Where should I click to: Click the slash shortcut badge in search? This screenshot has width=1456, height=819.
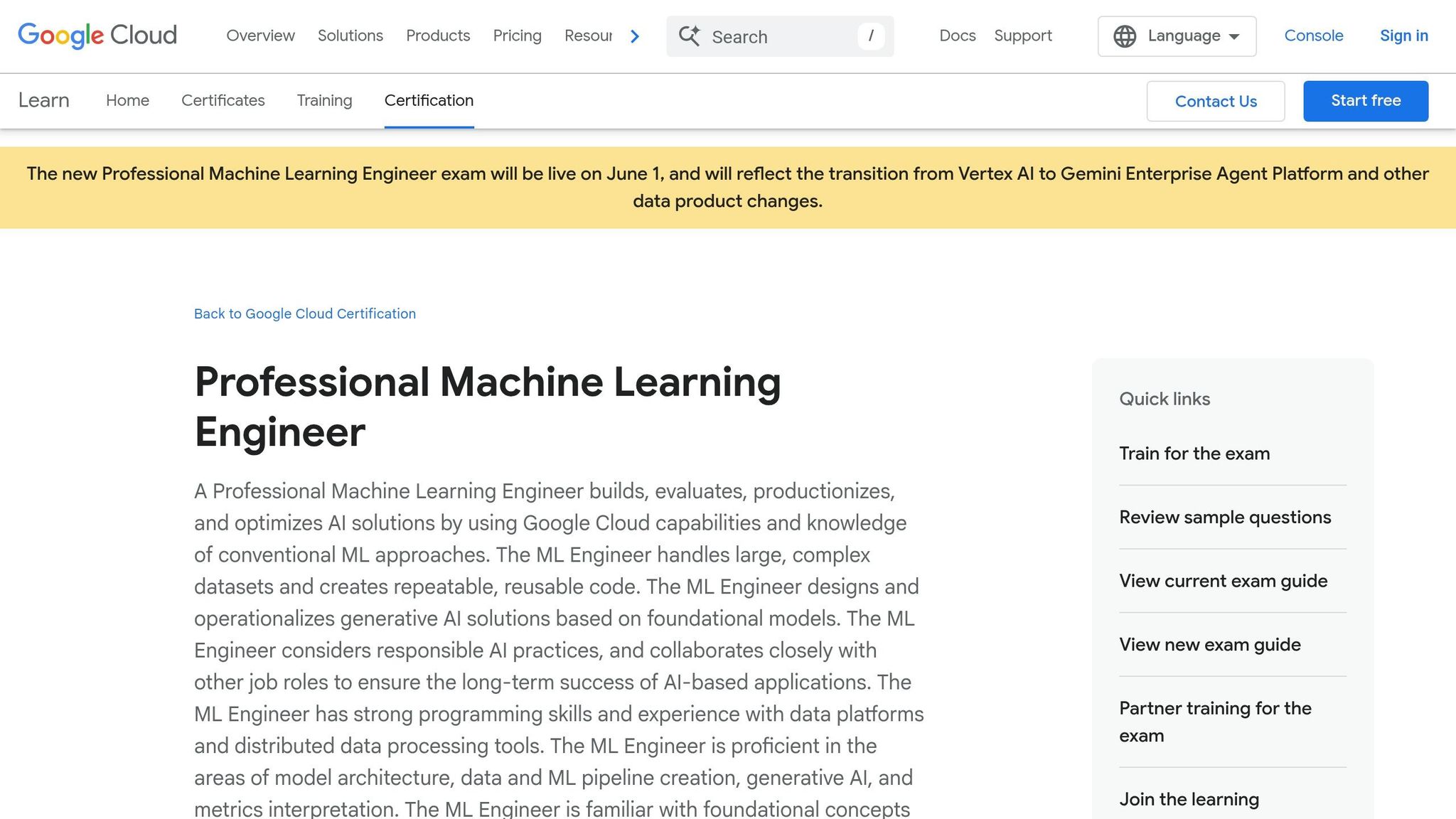click(x=871, y=36)
